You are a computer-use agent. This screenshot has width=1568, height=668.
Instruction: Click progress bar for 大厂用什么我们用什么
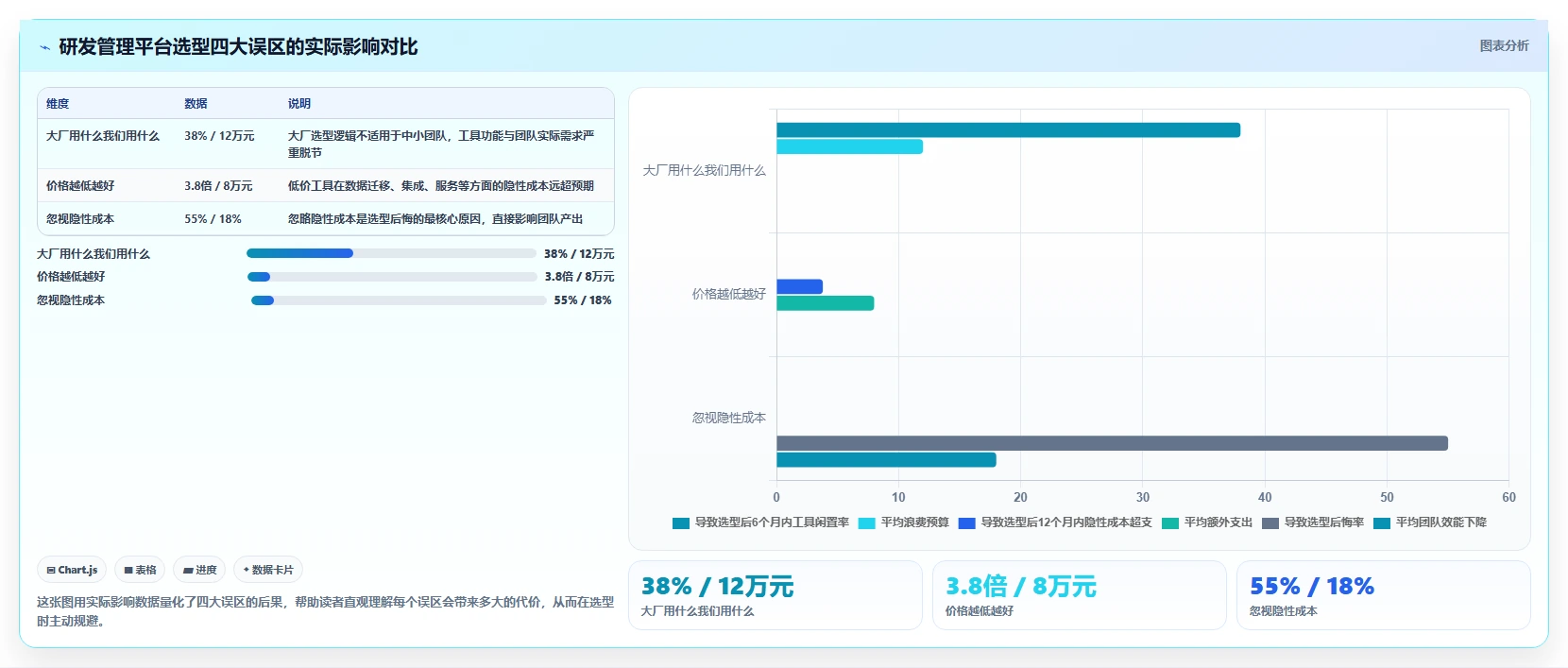pos(391,253)
